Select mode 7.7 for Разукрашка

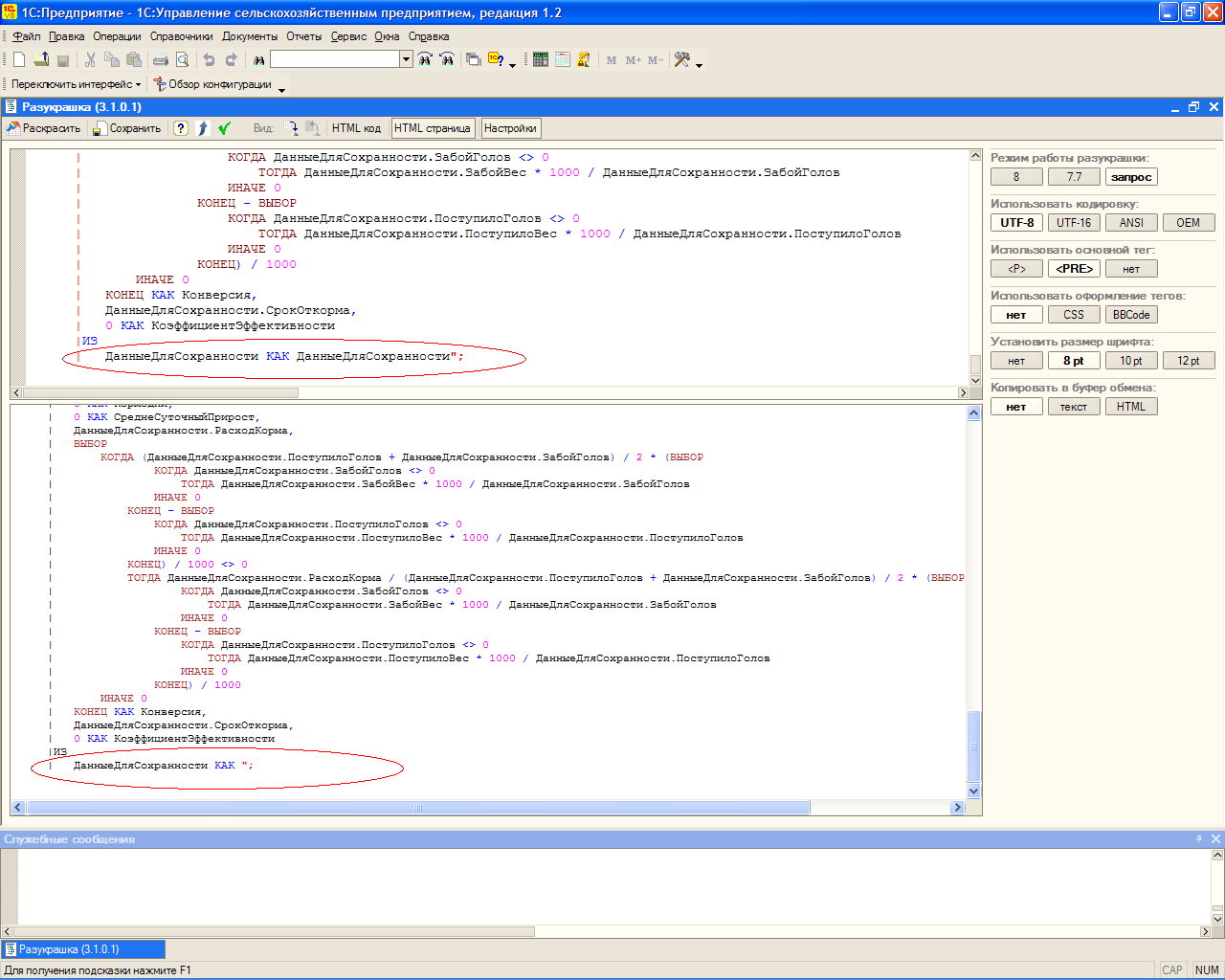coord(1074,177)
